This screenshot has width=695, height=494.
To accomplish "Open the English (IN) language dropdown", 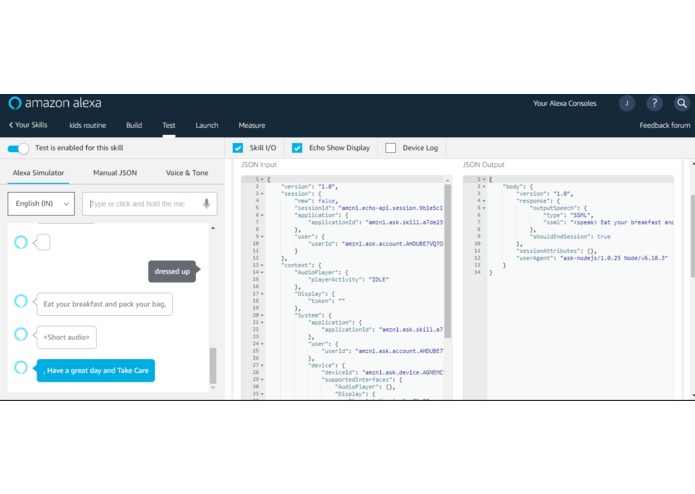I will click(41, 204).
